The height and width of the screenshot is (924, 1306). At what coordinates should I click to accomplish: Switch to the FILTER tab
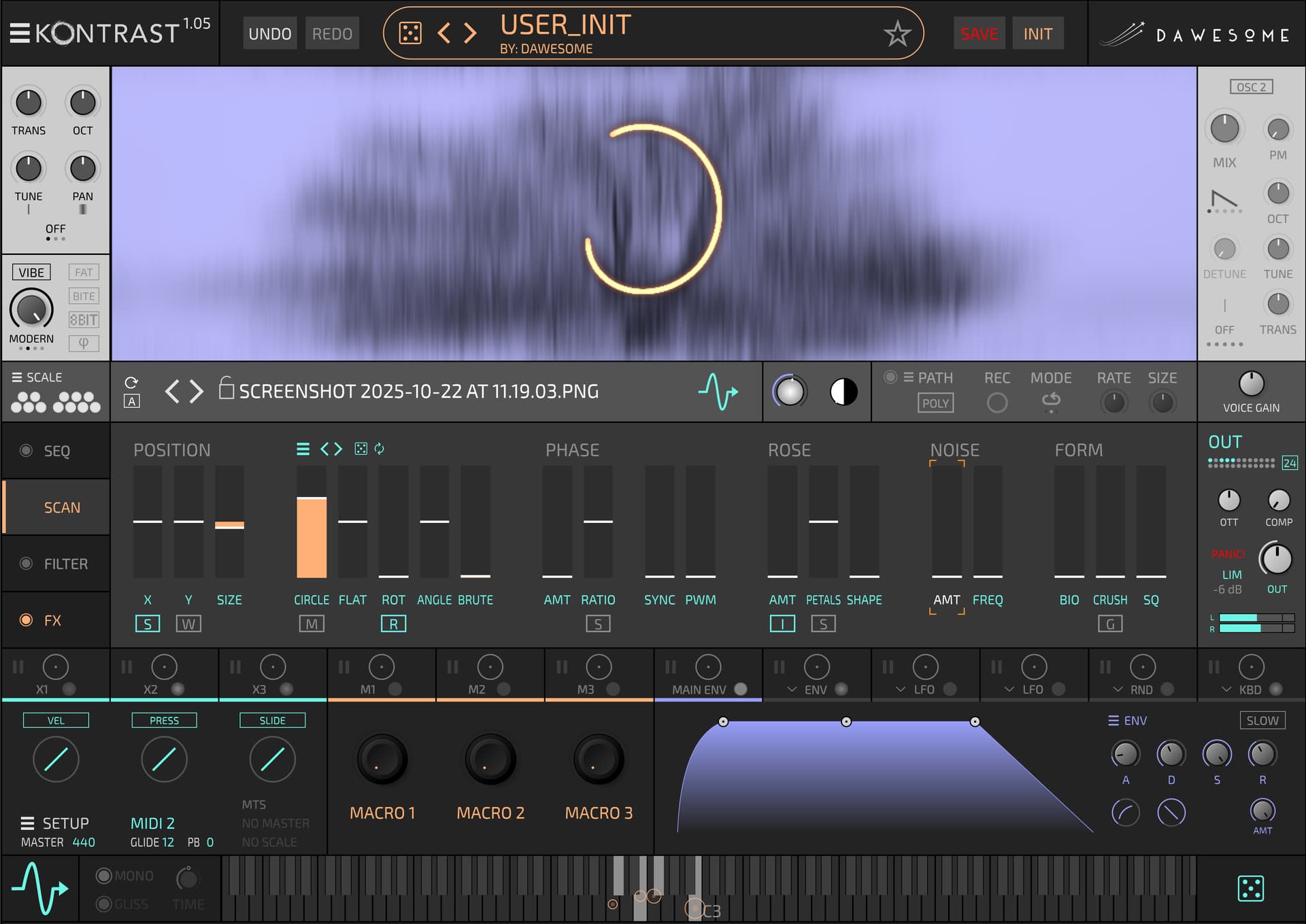(x=65, y=564)
